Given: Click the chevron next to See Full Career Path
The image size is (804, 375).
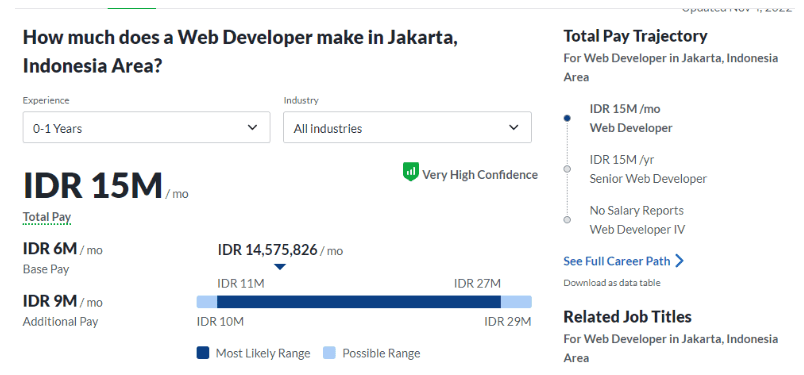Looking at the screenshot, I should coord(679,261).
